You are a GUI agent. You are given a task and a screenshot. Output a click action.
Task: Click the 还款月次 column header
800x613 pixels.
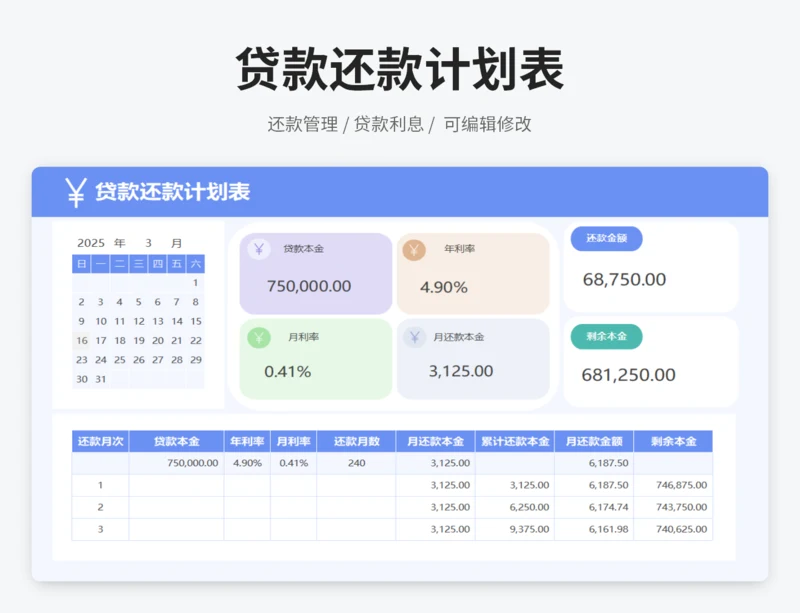click(x=101, y=442)
